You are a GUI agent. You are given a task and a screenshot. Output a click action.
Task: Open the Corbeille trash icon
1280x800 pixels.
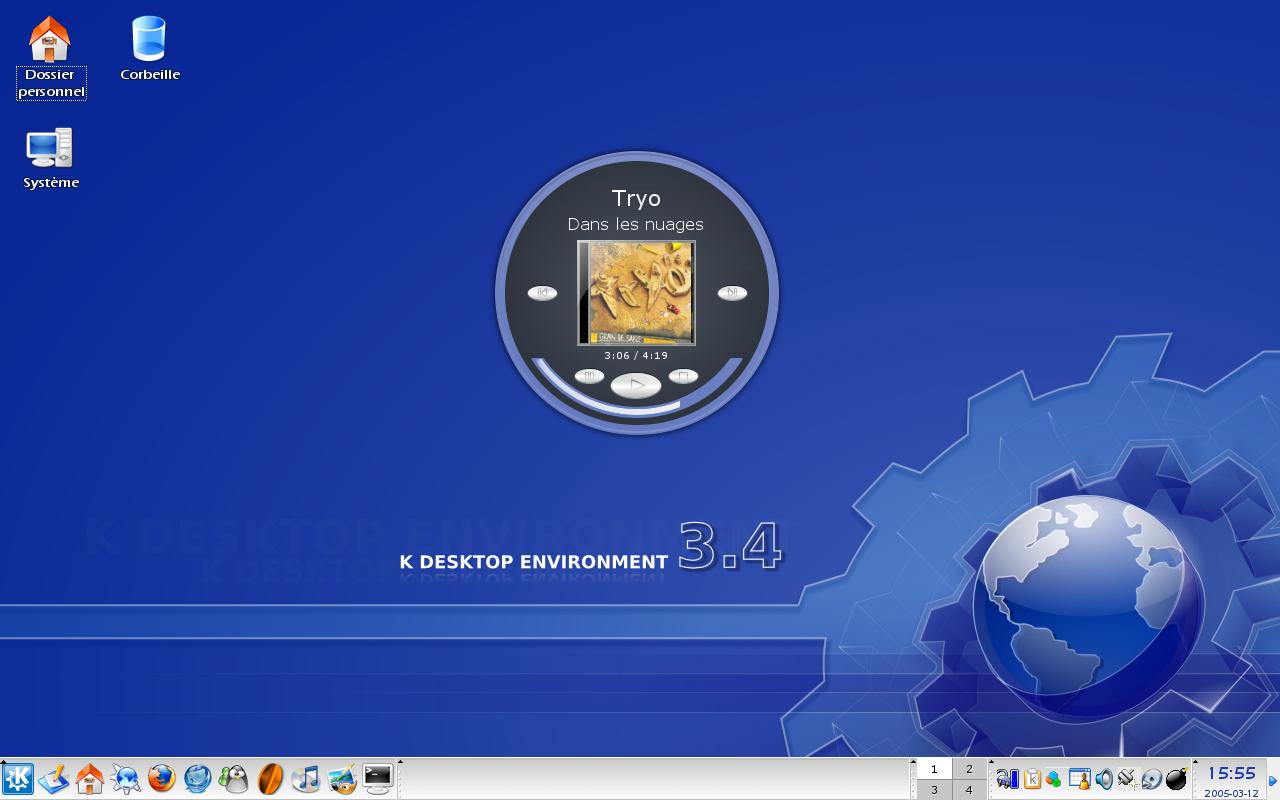pyautogui.click(x=150, y=48)
